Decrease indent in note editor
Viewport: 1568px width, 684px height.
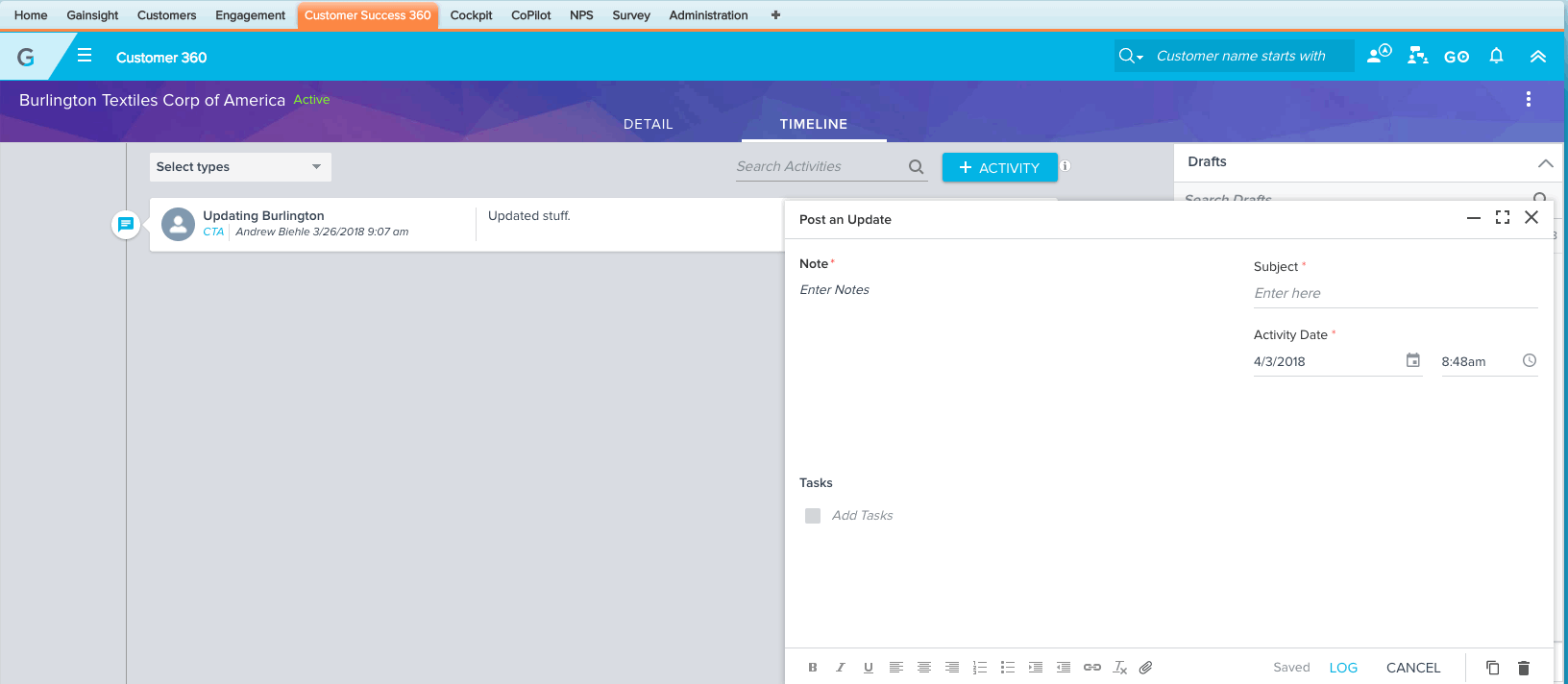(x=1064, y=668)
